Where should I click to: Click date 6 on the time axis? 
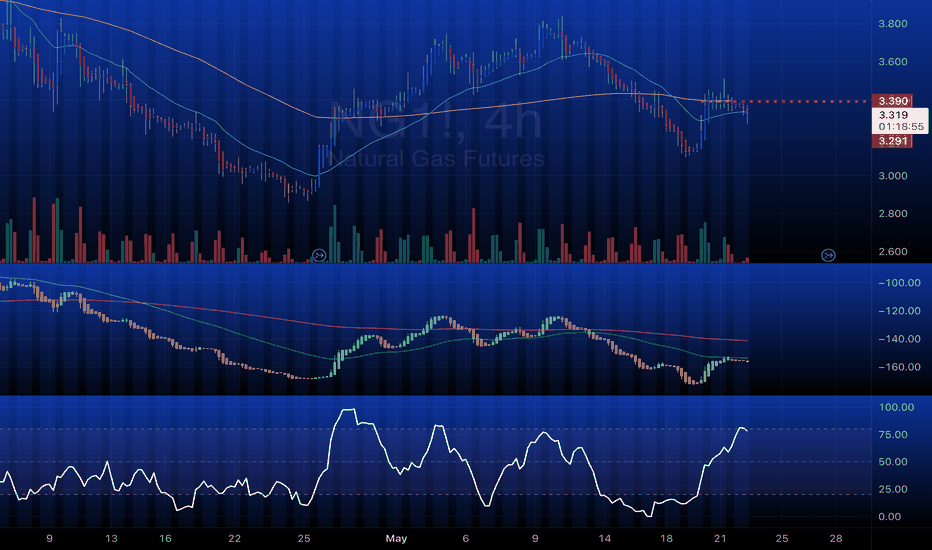[465, 539]
